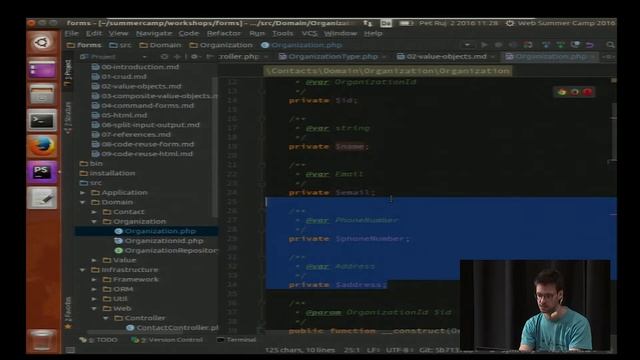The height and width of the screenshot is (360, 640).
Task: Switch to the 02-value-objects.md tab
Action: [446, 57]
